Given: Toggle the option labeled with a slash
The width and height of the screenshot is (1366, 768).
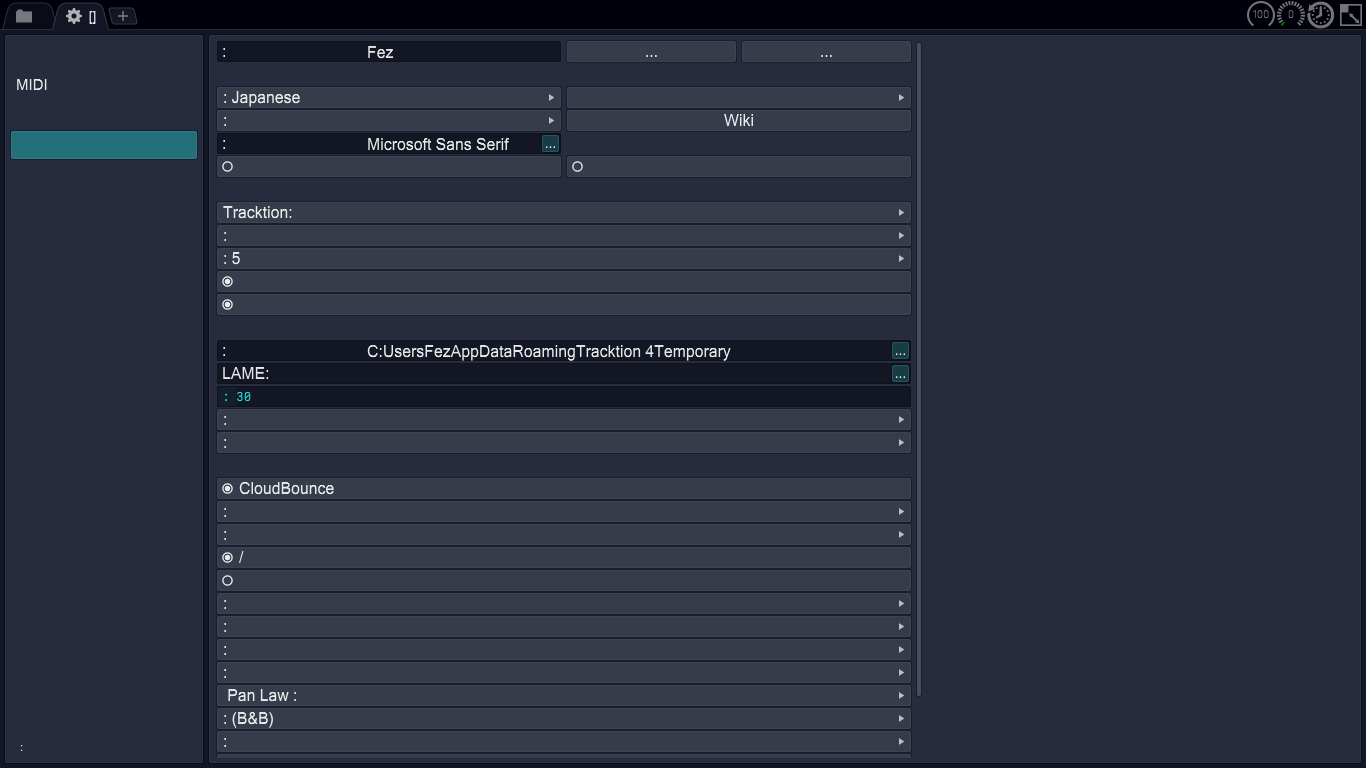Looking at the screenshot, I should pos(228,557).
